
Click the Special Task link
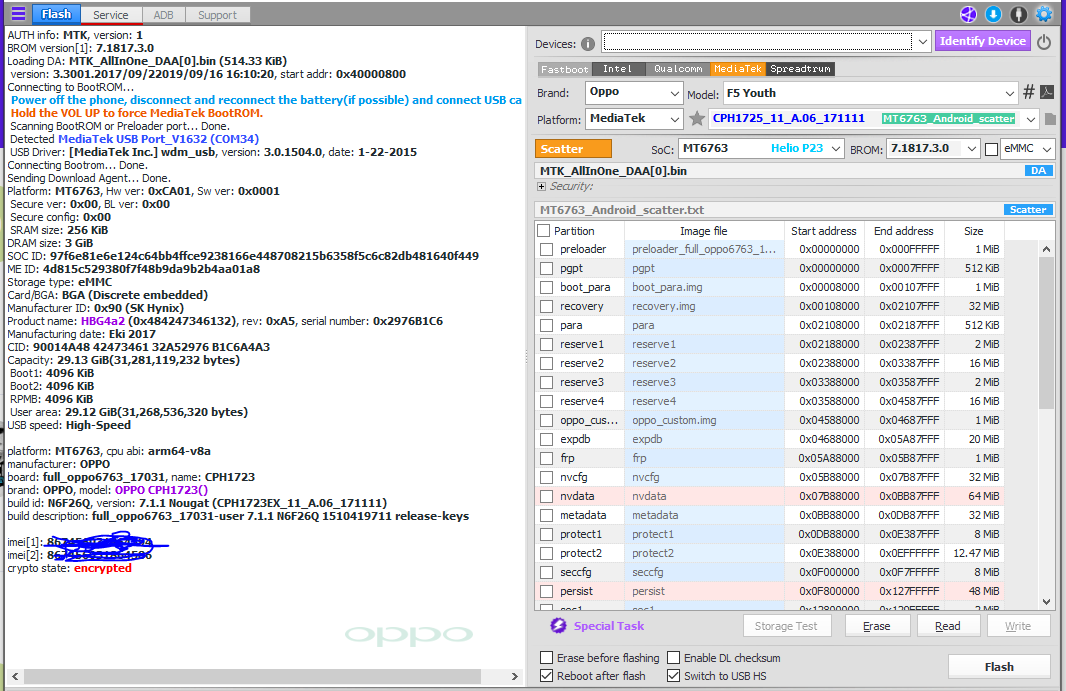pos(608,626)
